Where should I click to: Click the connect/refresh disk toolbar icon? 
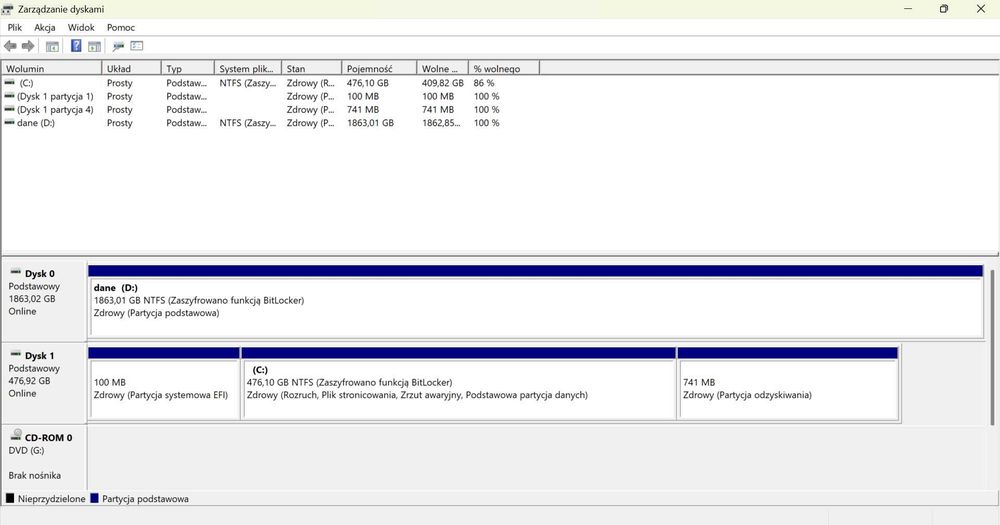coord(118,46)
